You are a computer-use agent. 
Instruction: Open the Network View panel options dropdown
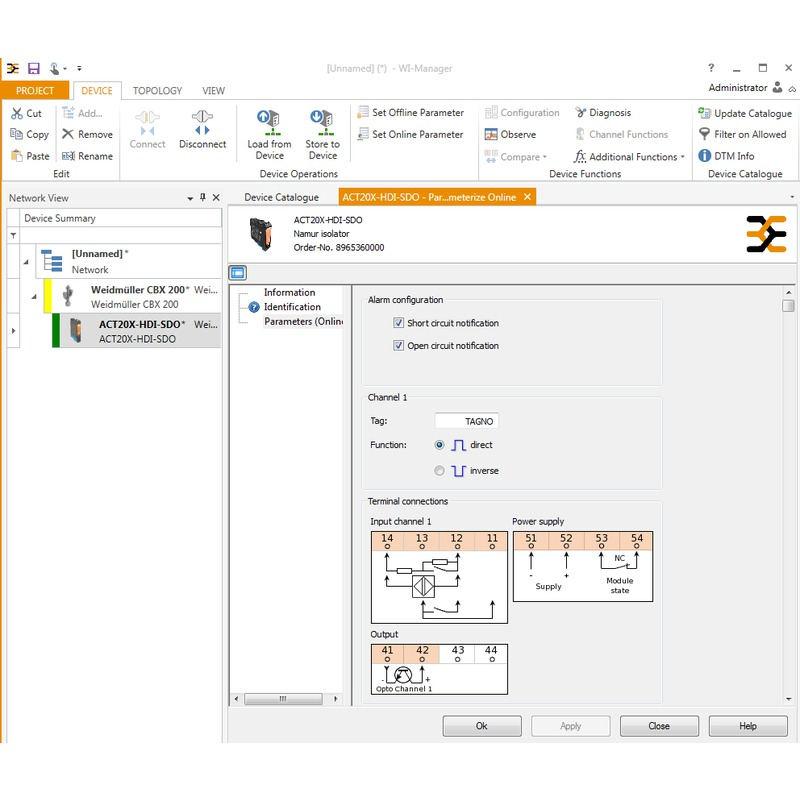(190, 198)
